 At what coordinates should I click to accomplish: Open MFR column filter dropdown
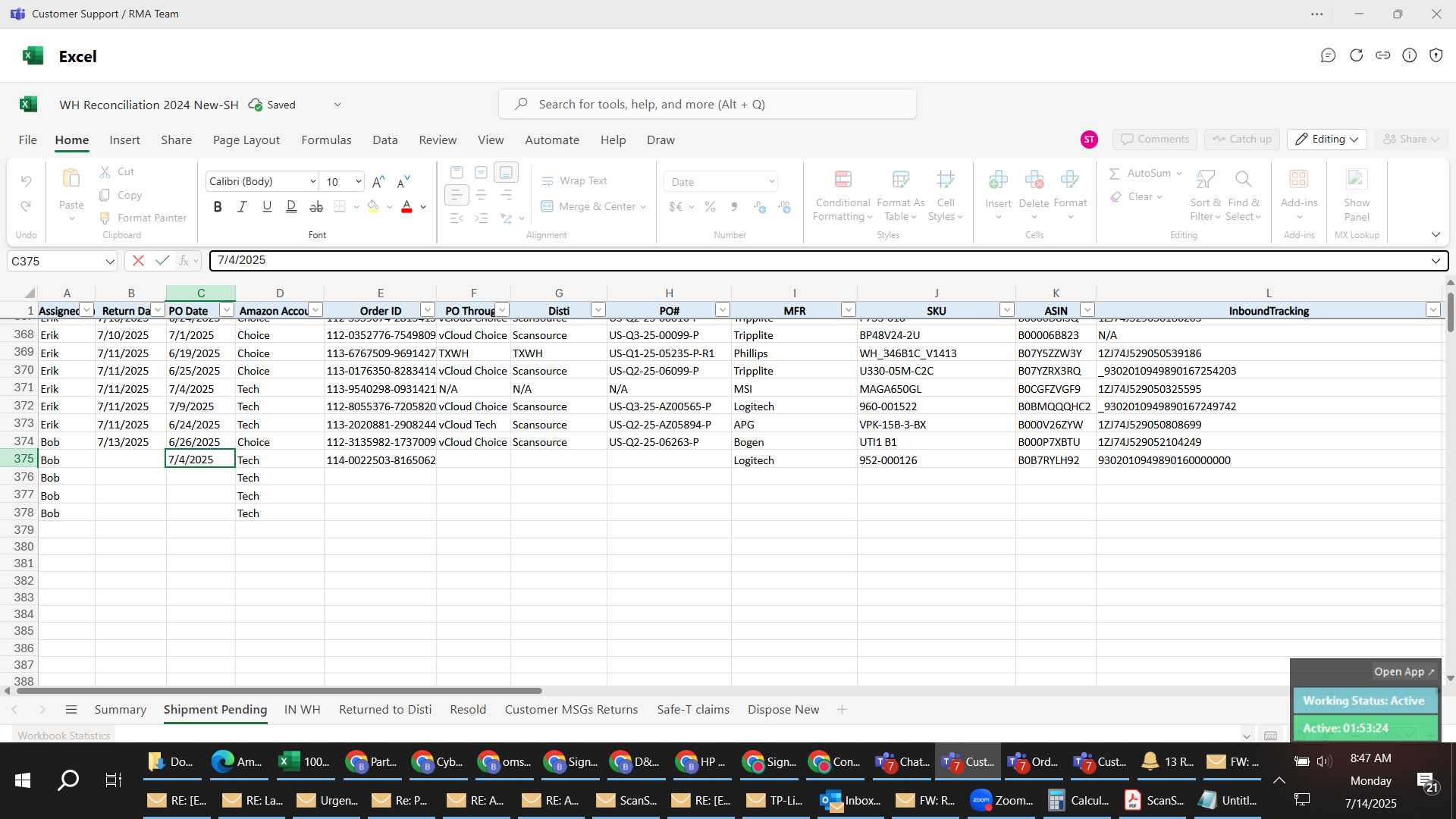click(x=849, y=310)
